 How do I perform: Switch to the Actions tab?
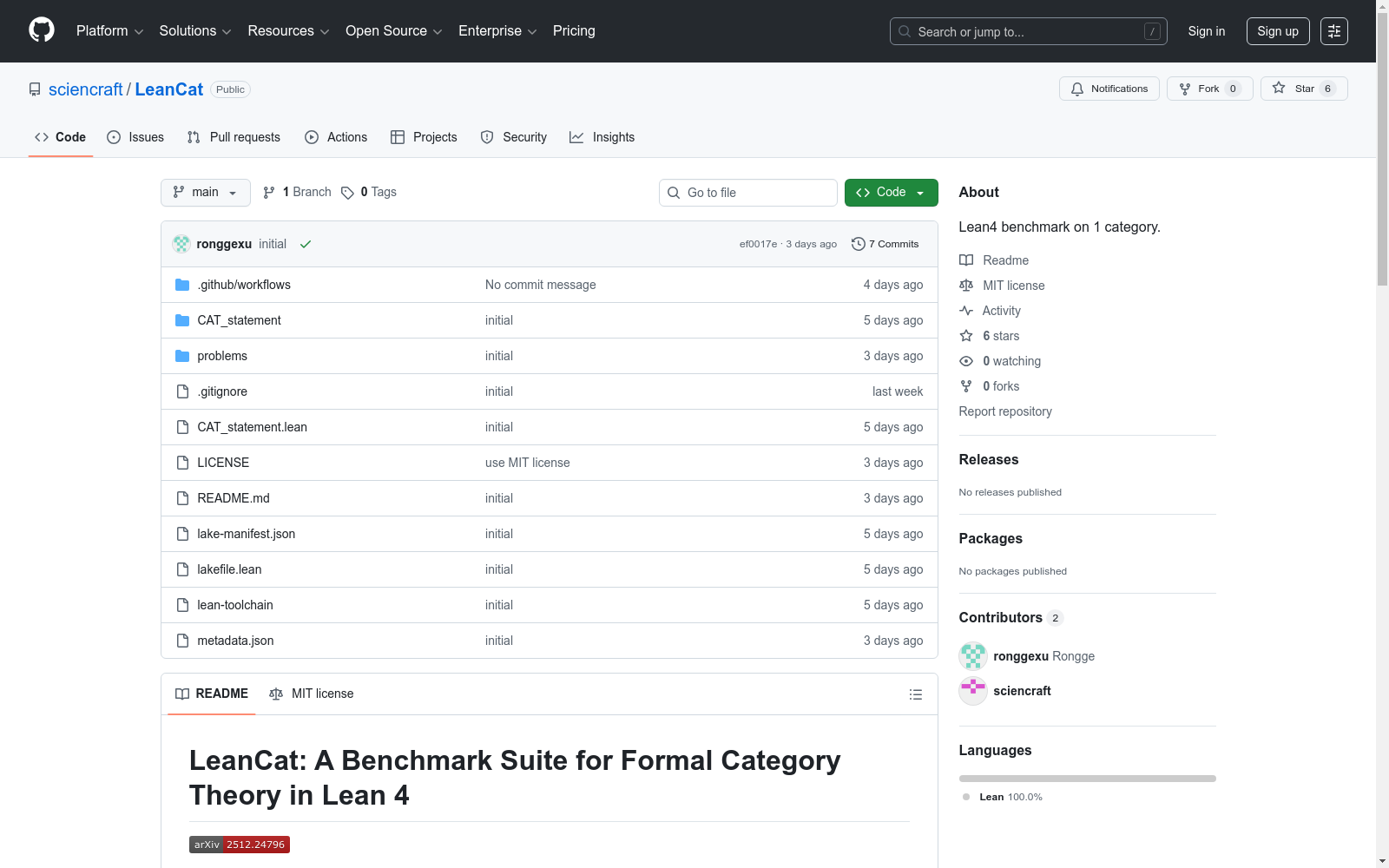(x=336, y=137)
